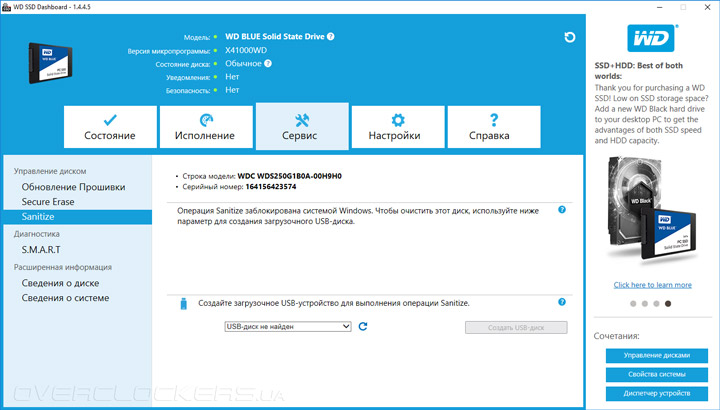Open the Настройки tab

(x=398, y=127)
